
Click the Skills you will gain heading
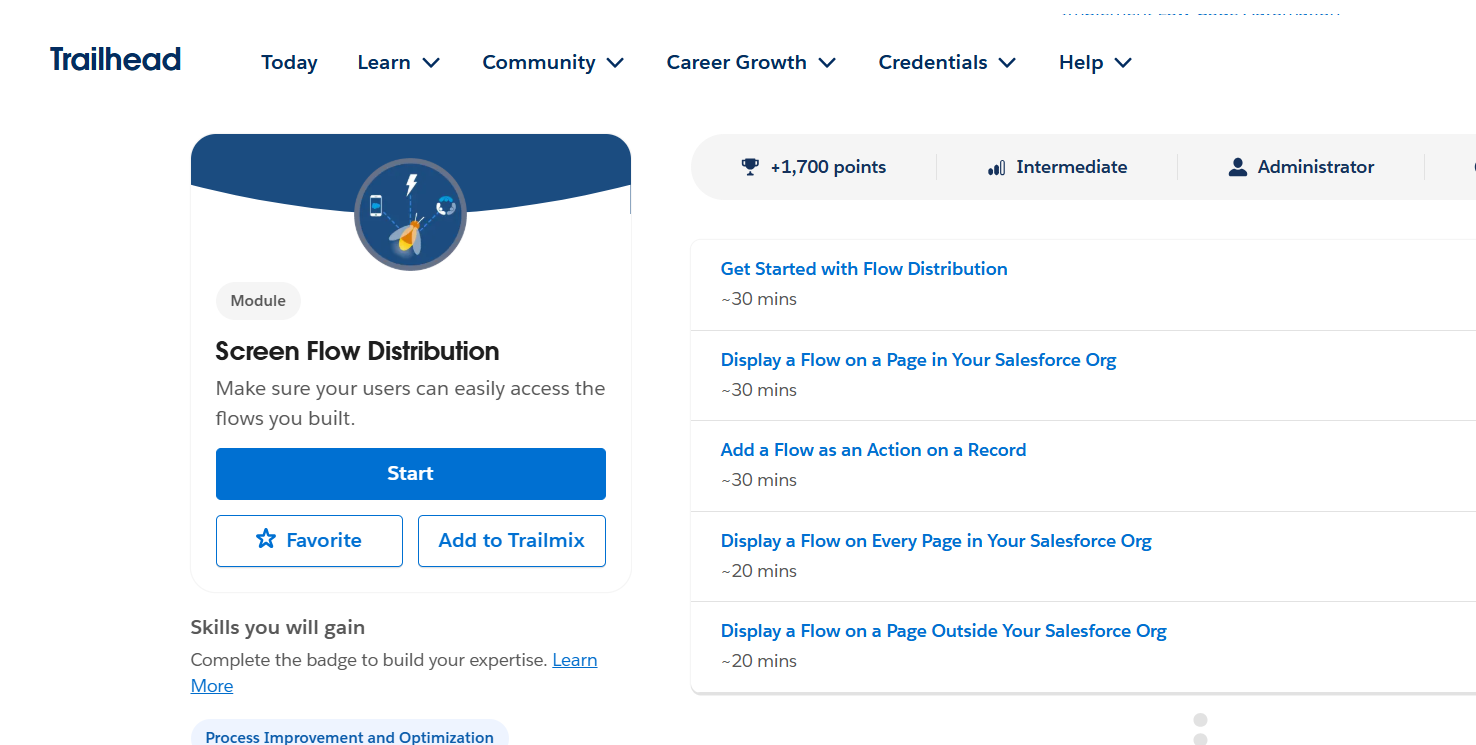tap(278, 627)
